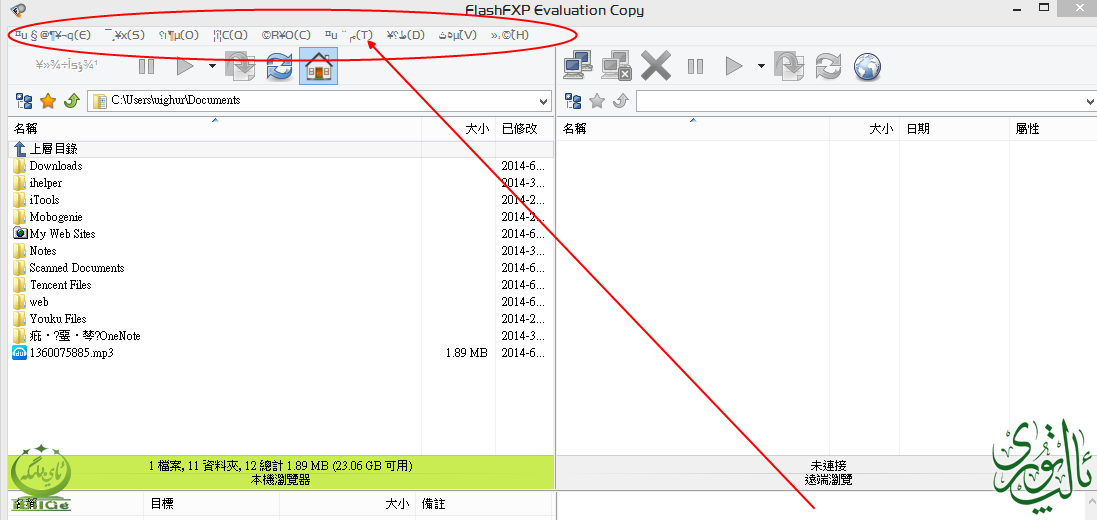
Task: Open the menu ending with (C)
Action: pyautogui.click(x=286, y=35)
